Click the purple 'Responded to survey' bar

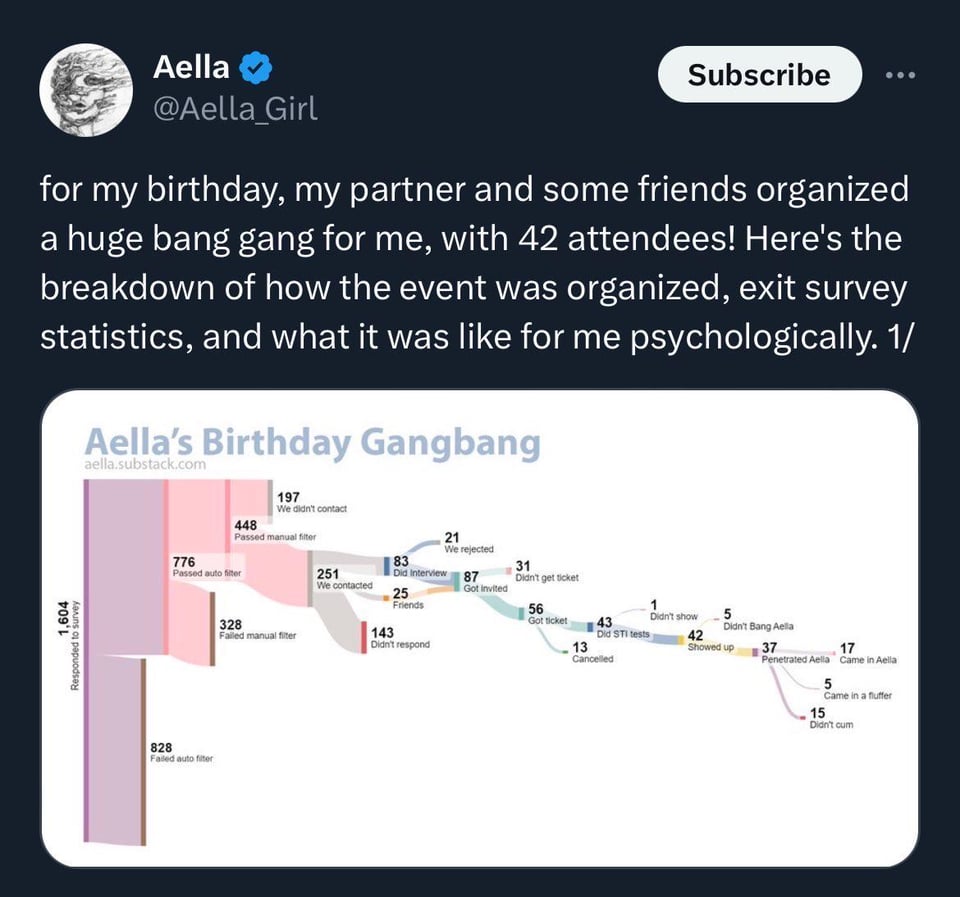(87, 660)
